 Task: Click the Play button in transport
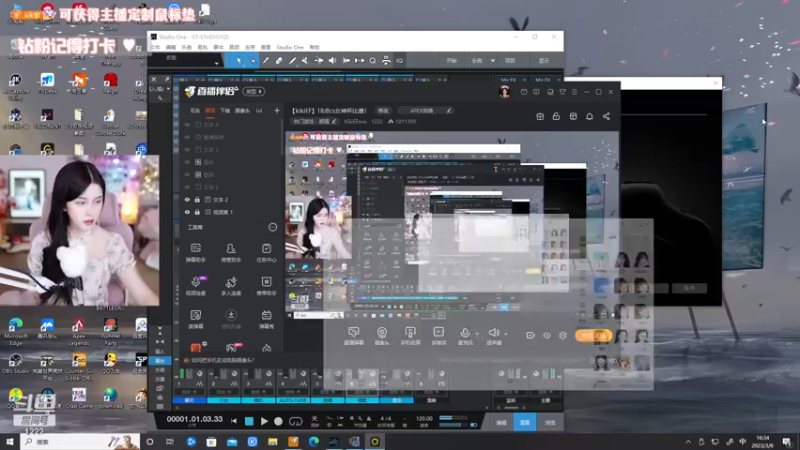pos(264,421)
